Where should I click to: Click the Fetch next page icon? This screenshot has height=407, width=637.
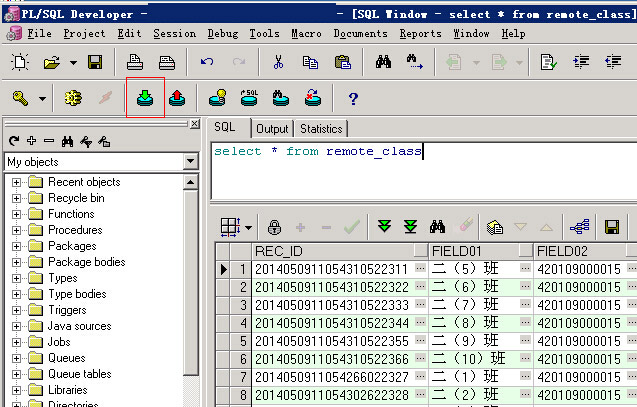click(384, 227)
